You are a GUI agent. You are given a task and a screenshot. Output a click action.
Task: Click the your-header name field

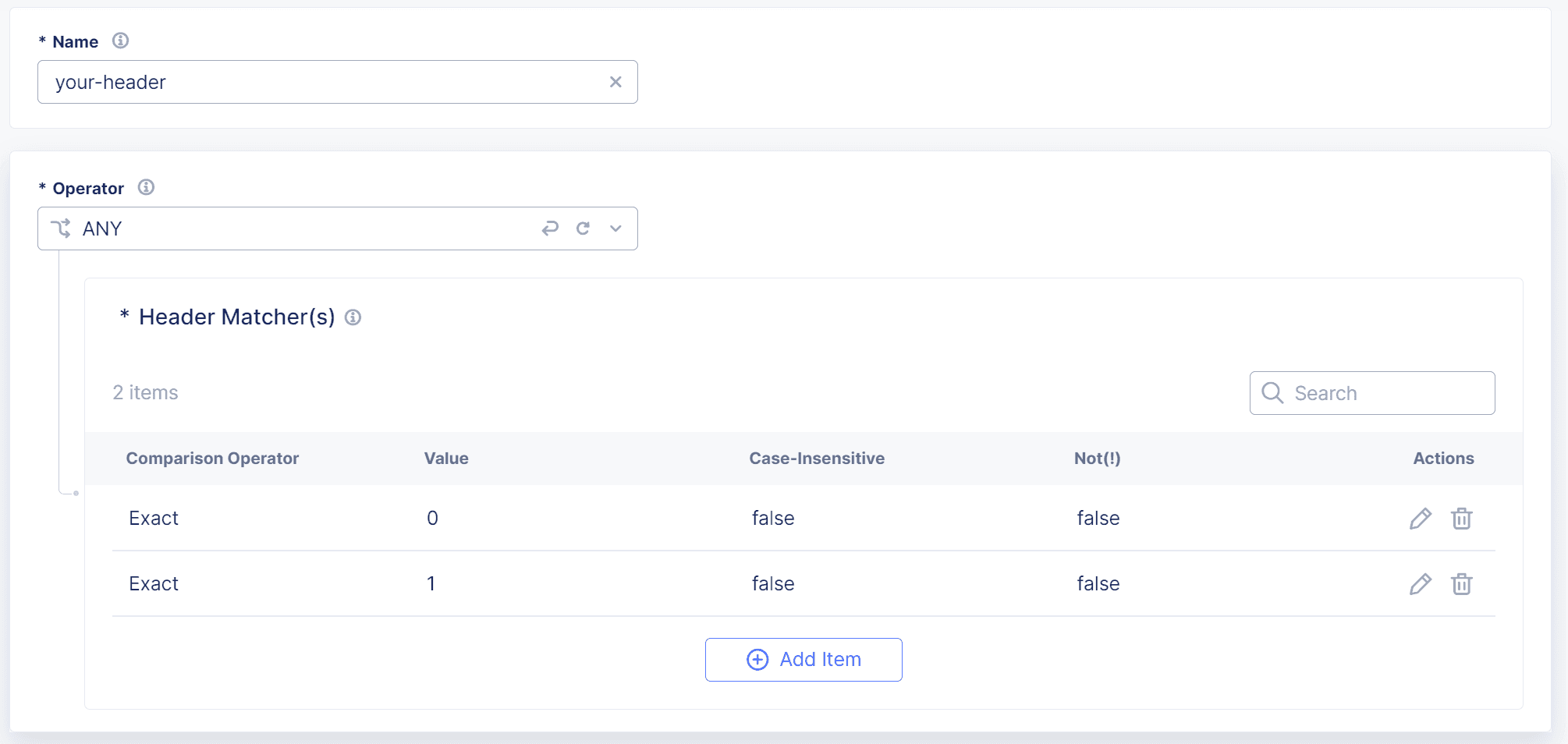pyautogui.click(x=312, y=81)
